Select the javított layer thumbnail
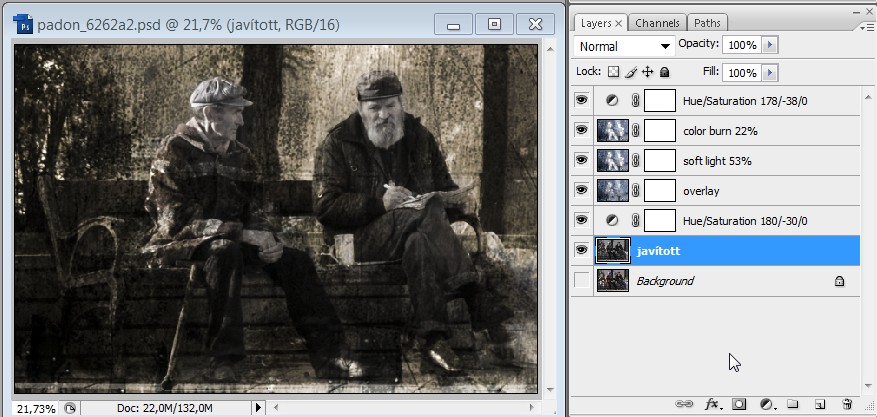Screen dimensions: 877x417 pos(612,250)
